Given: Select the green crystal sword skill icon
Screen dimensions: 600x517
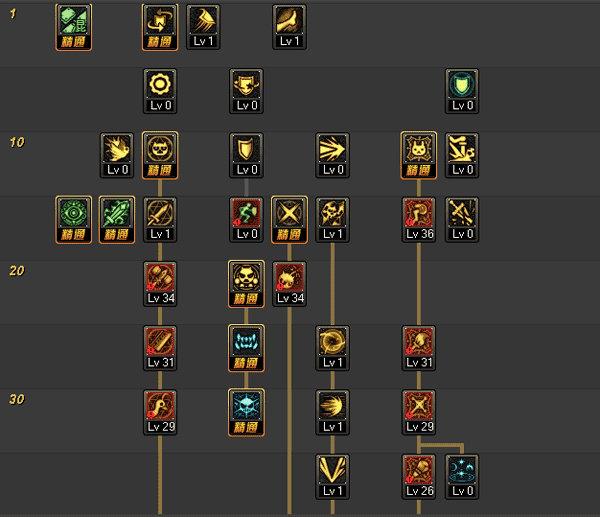Looking at the screenshot, I should coord(117,220).
